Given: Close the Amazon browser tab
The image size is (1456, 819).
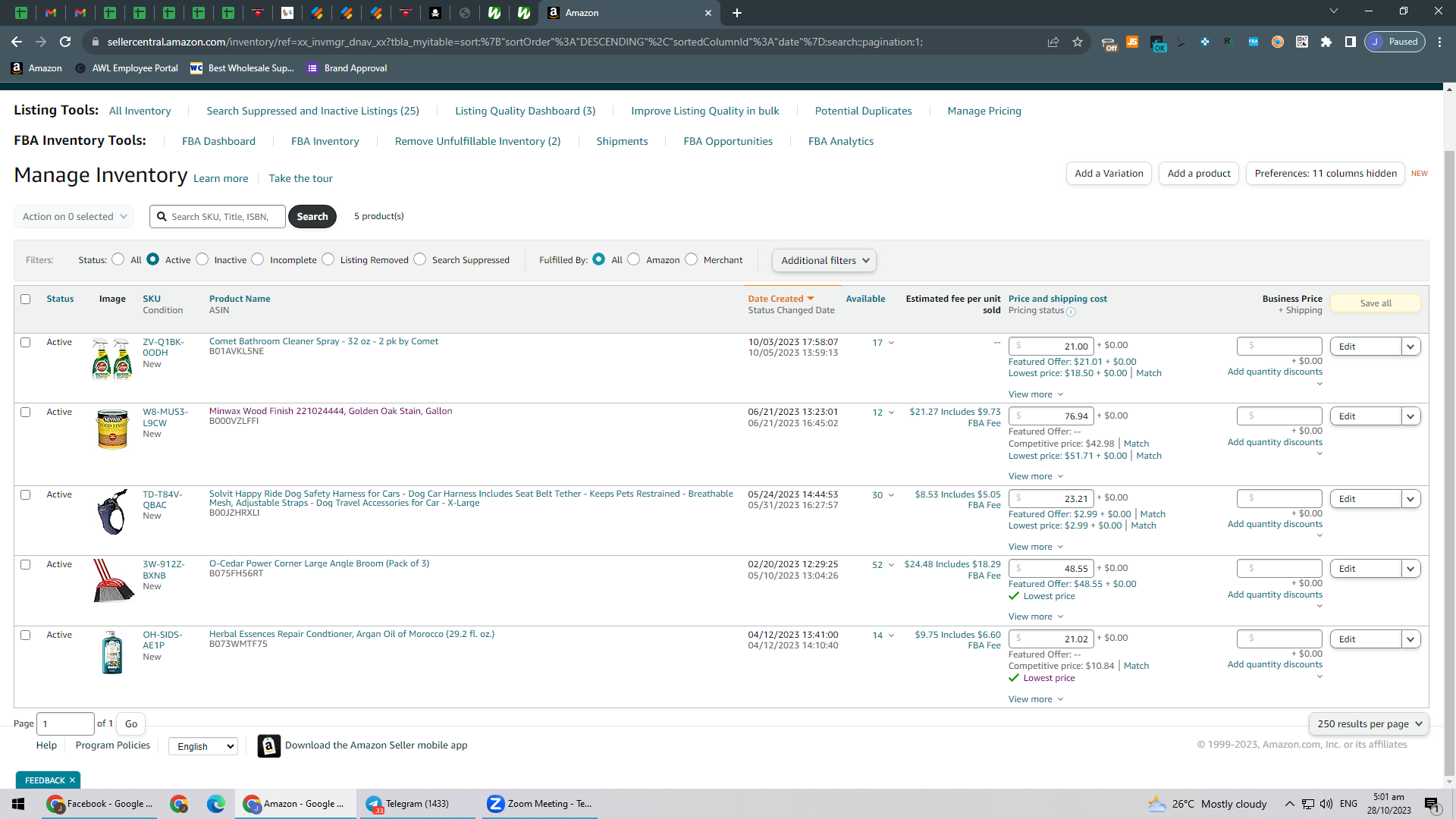Looking at the screenshot, I should tap(708, 13).
